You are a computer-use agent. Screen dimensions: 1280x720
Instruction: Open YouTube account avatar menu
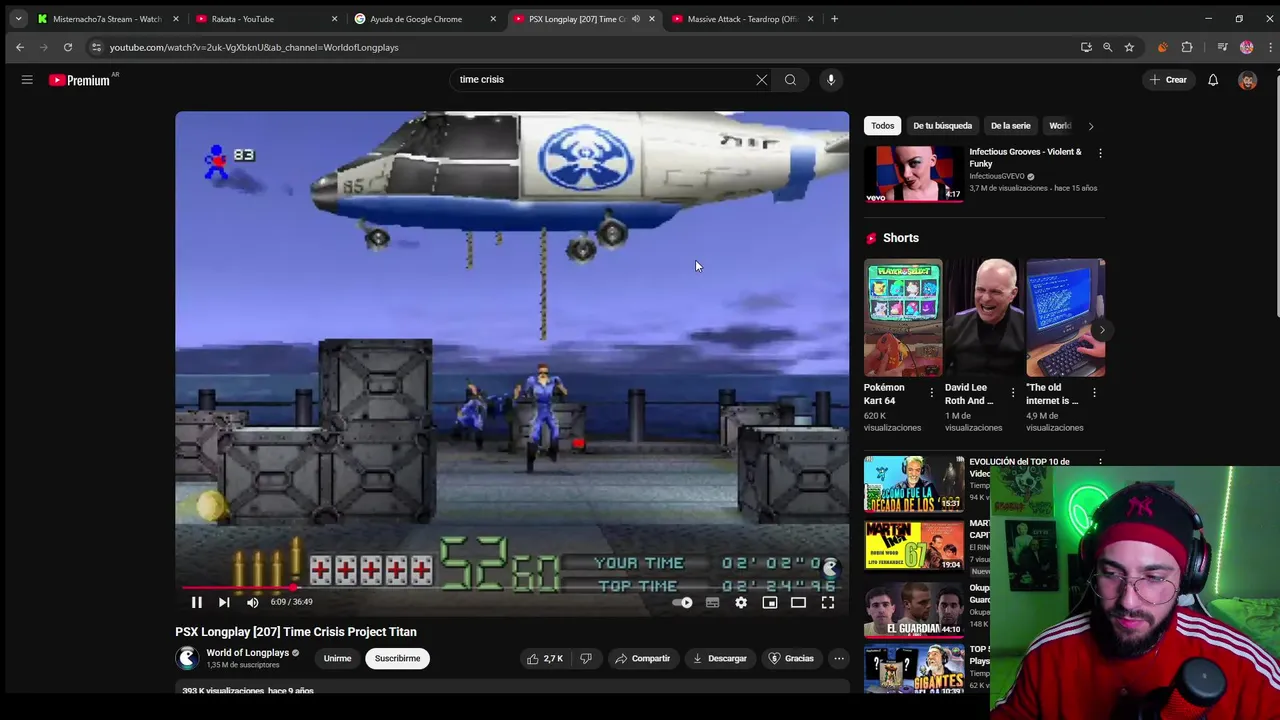coord(1247,80)
